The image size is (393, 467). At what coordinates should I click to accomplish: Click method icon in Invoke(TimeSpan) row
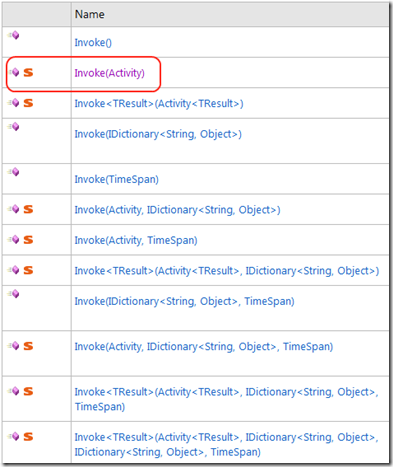(x=14, y=172)
